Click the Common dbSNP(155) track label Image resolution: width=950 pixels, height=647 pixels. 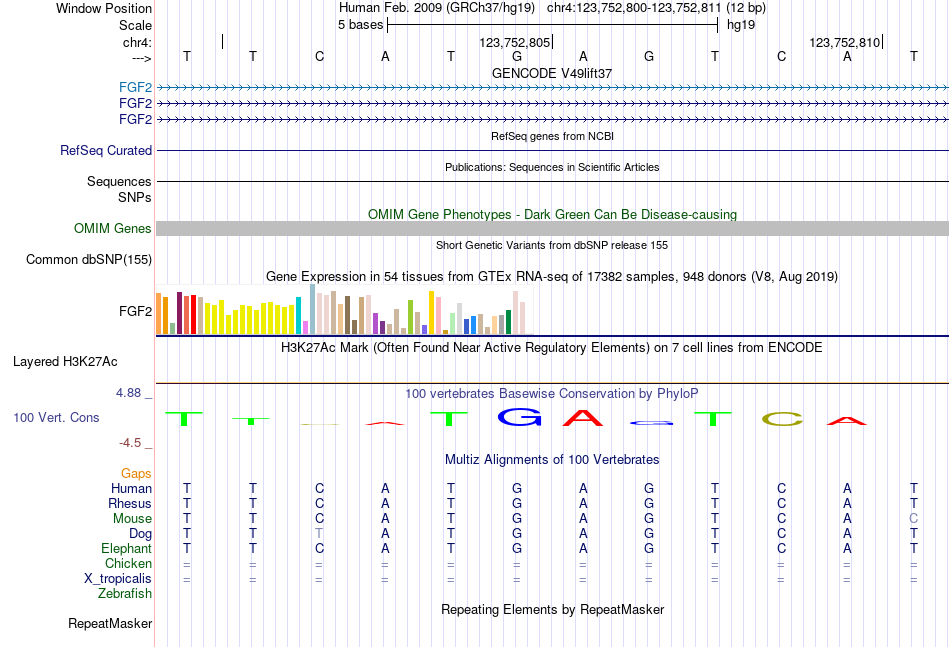[89, 259]
